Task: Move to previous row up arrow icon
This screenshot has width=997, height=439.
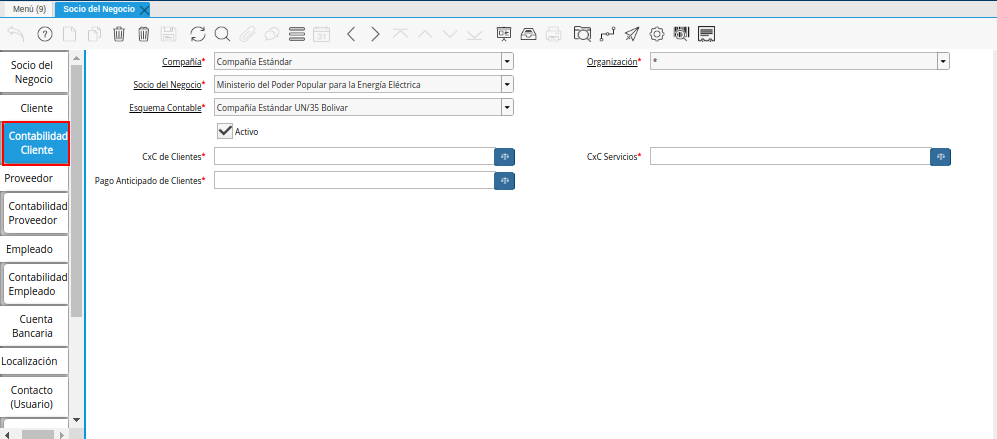Action: pyautogui.click(x=425, y=34)
